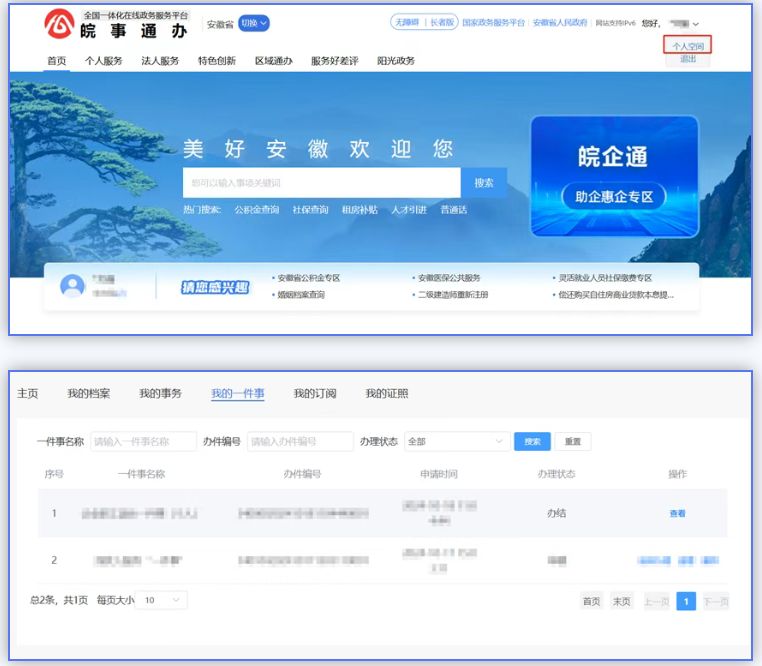The image size is (762, 666).
Task: Click the blue 搜索 button in filter row
Action: [x=532, y=441]
